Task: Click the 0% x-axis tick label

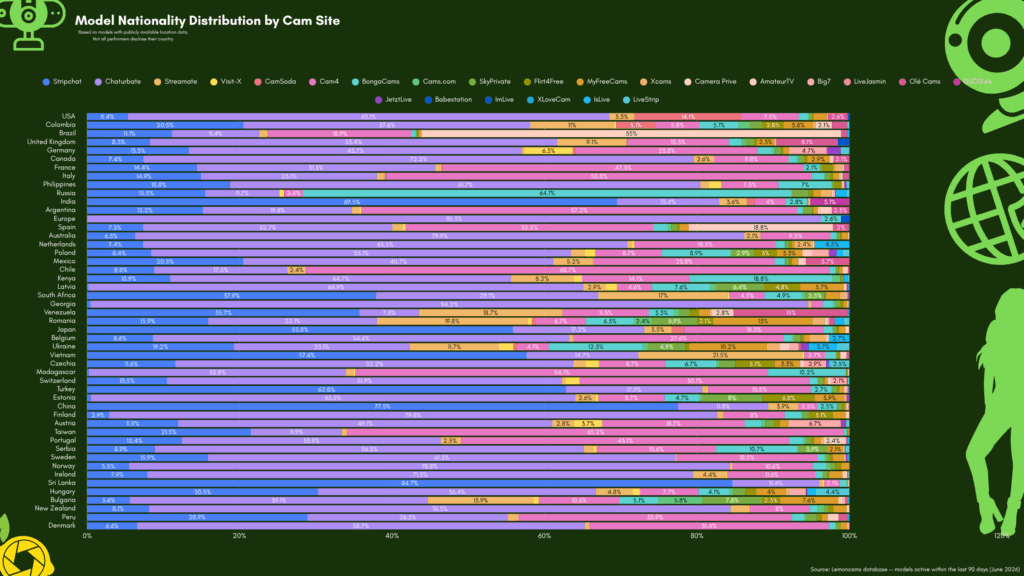Action: coord(88,536)
